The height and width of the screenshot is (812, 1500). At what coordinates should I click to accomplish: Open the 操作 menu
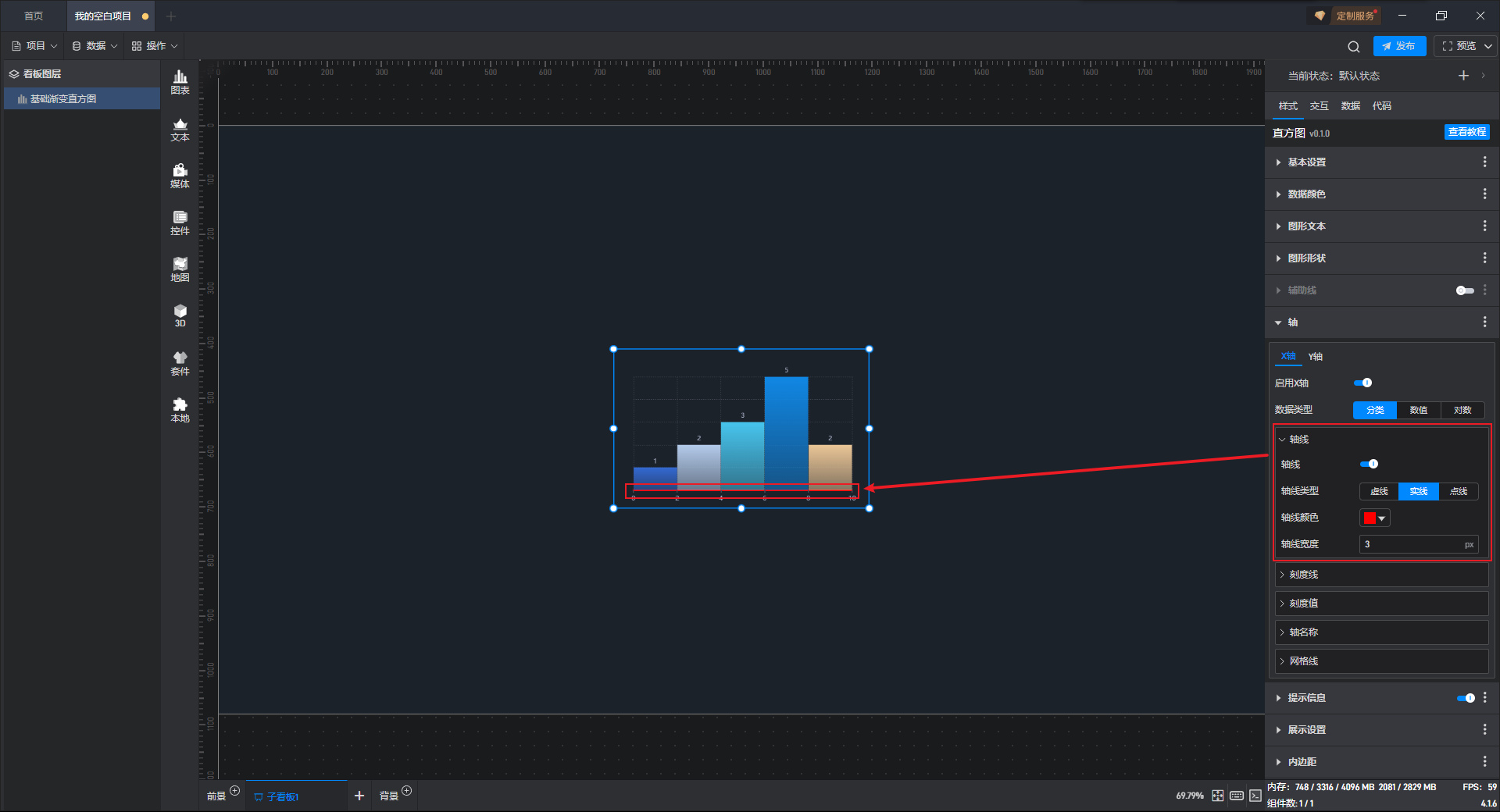(155, 46)
